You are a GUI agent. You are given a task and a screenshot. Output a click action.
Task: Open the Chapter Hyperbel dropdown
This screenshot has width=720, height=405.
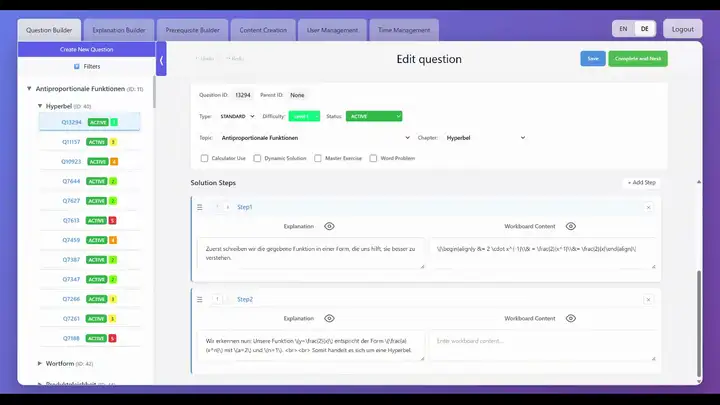tap(485, 138)
